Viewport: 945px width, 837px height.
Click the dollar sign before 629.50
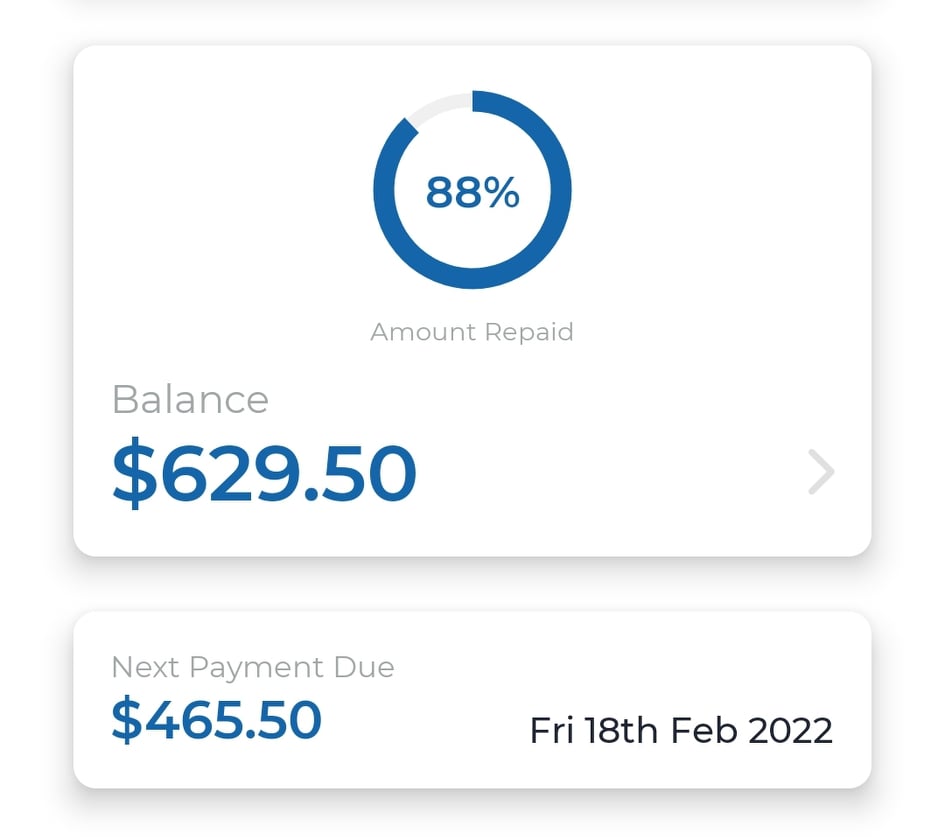tap(134, 472)
